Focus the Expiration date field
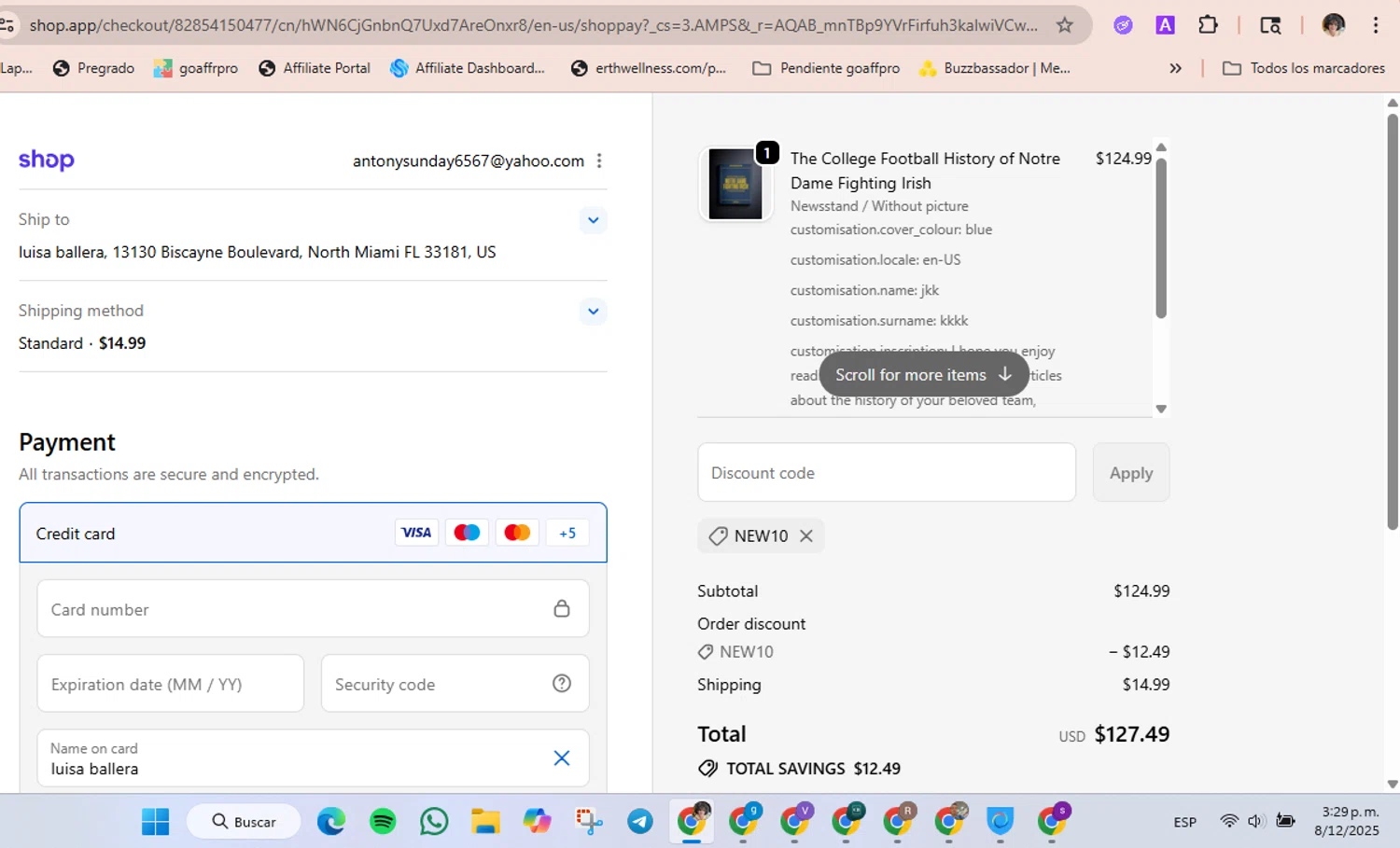The width and height of the screenshot is (1400, 848). [171, 684]
